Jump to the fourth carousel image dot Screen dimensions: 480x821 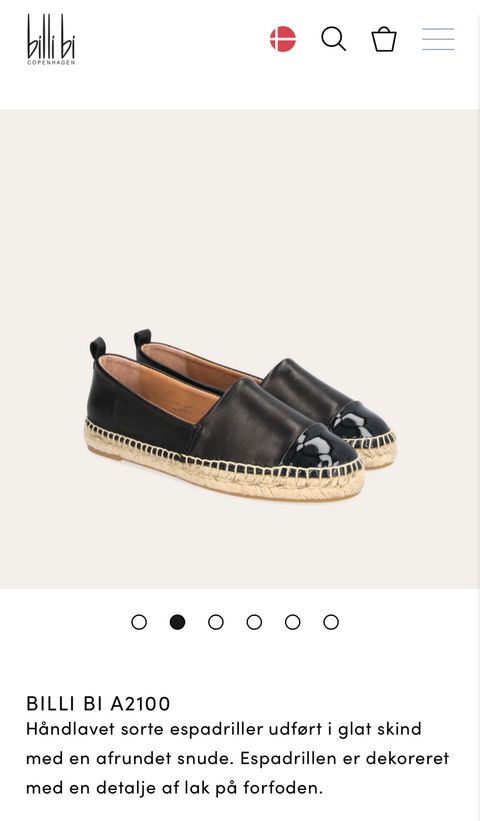[x=254, y=622]
